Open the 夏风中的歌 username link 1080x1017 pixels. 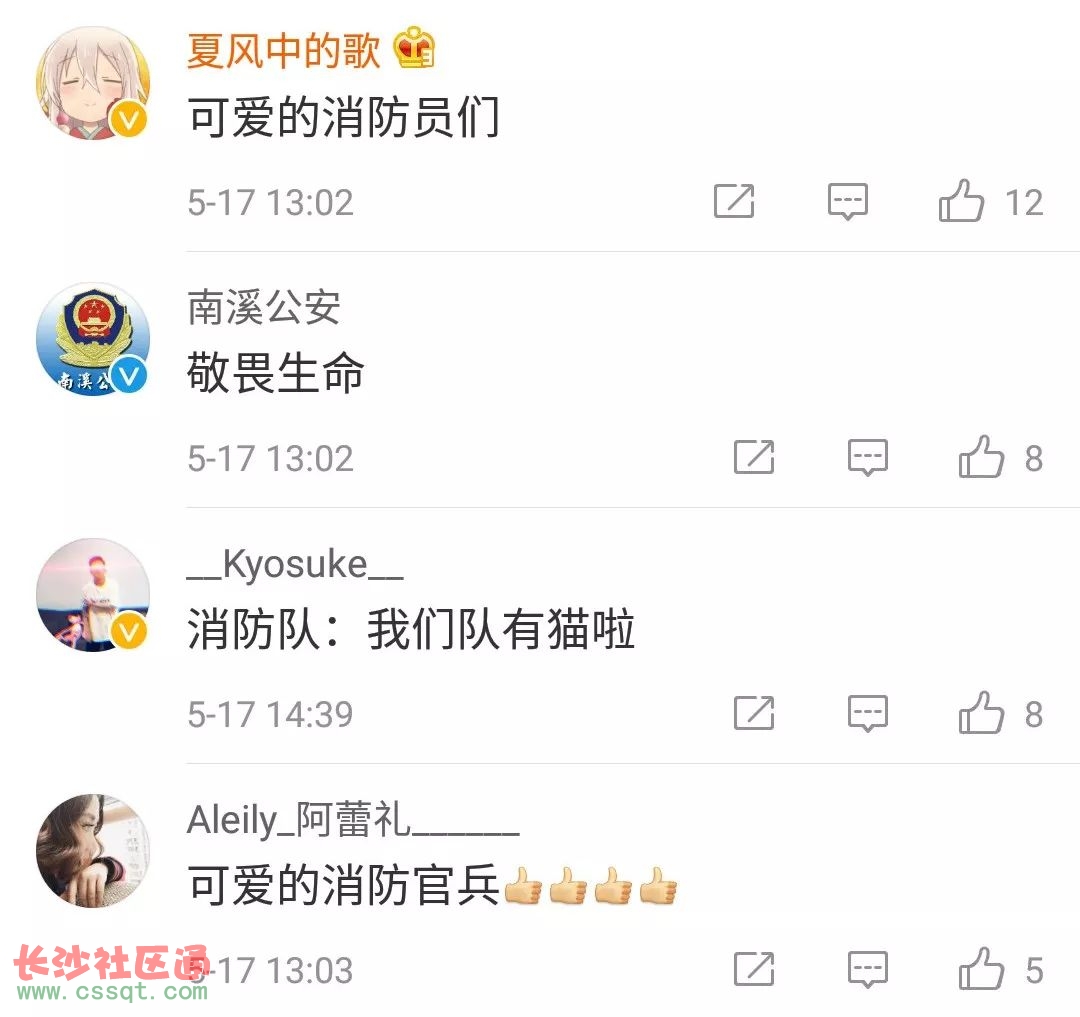(x=283, y=50)
